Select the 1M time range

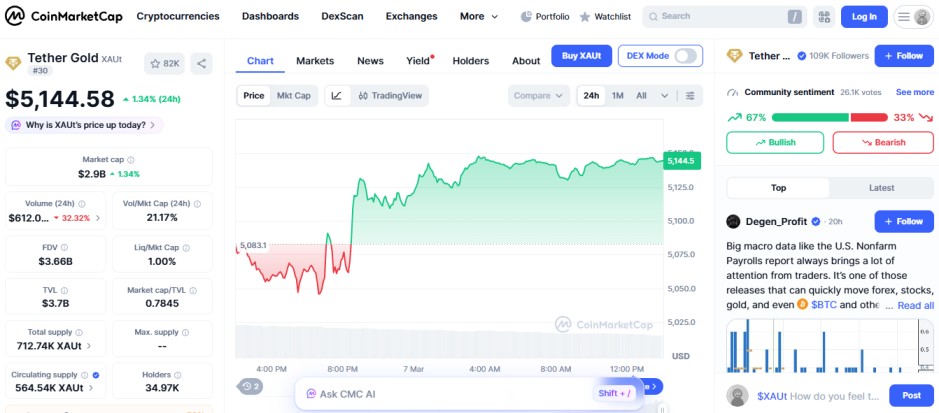pyautogui.click(x=618, y=96)
